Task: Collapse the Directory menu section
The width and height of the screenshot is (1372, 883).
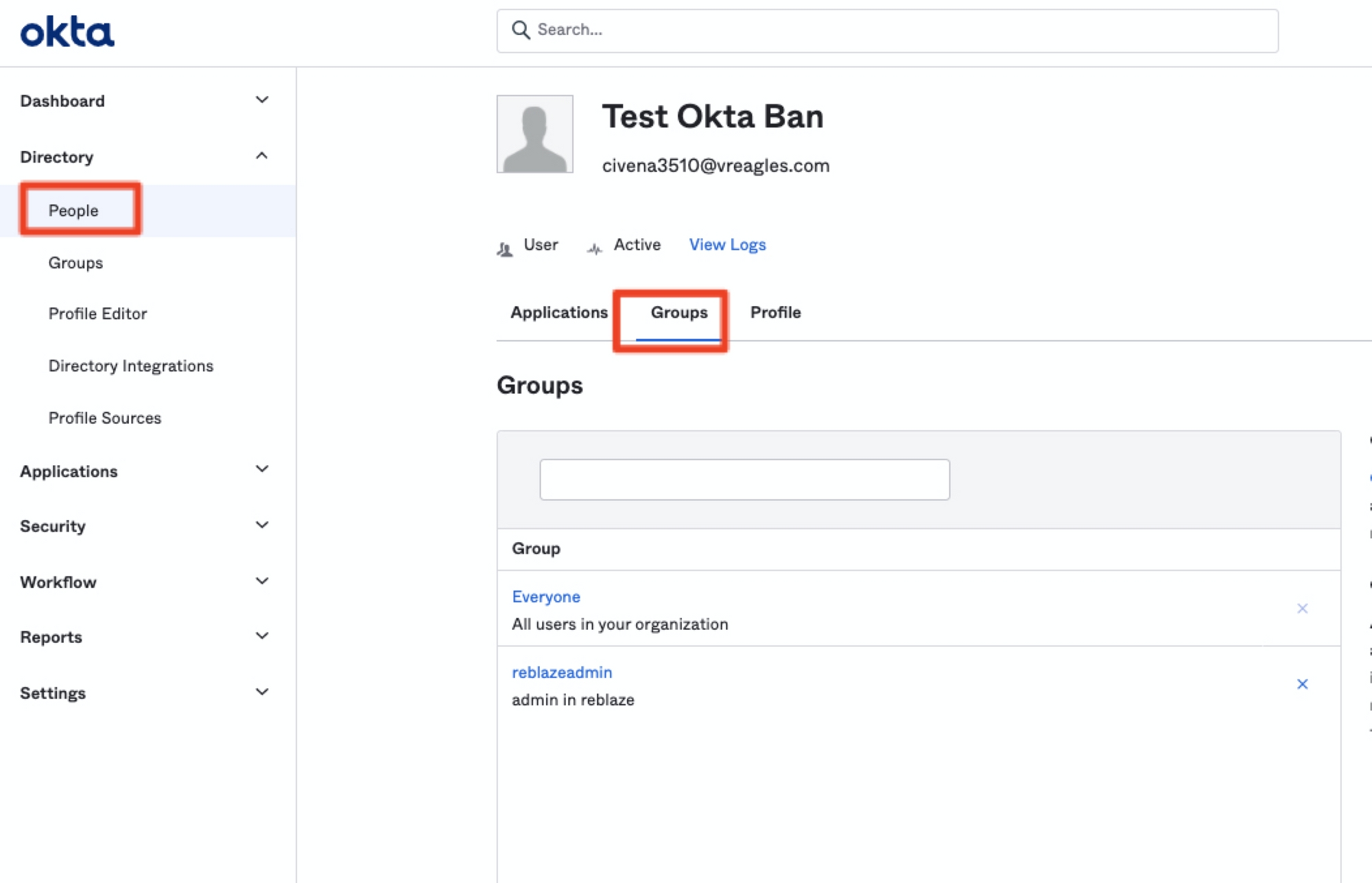Action: tap(261, 156)
